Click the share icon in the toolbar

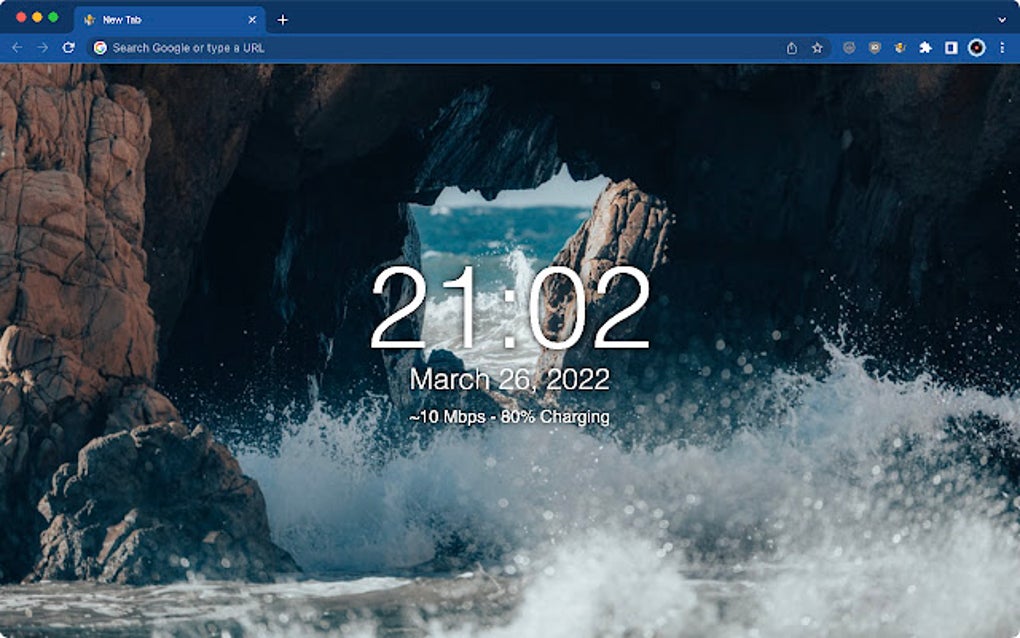(x=792, y=47)
